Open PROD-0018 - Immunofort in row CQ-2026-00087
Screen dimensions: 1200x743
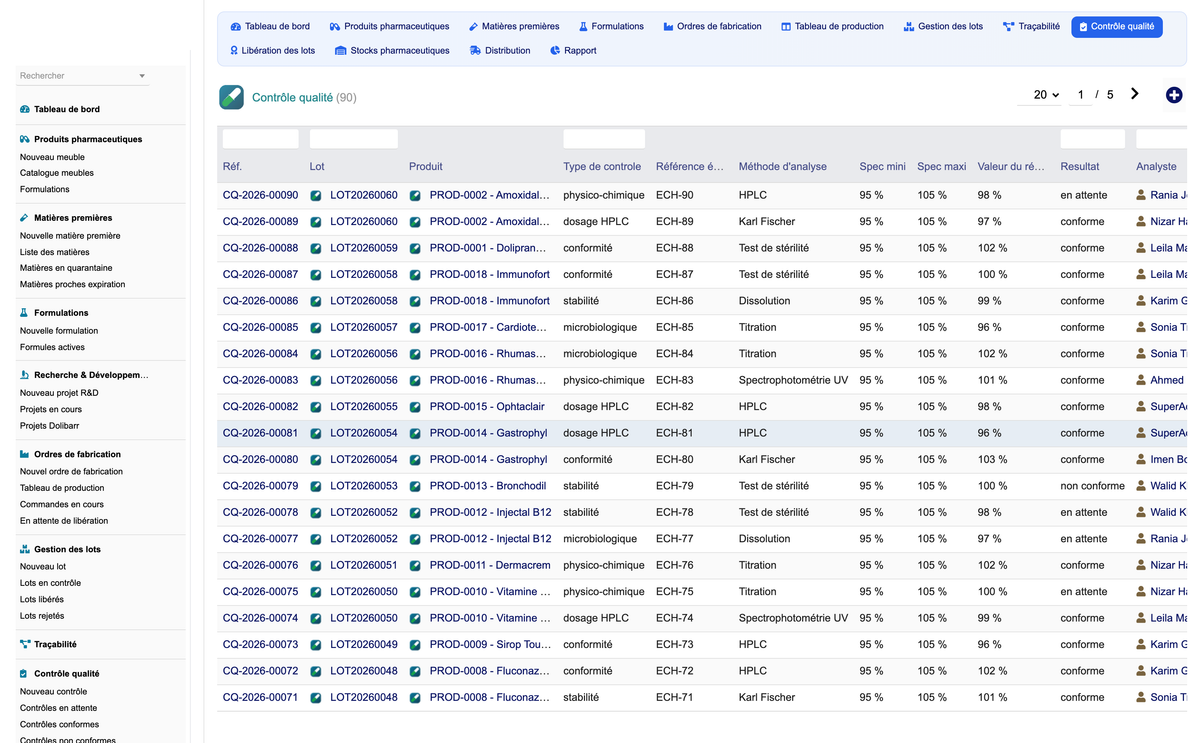[489, 274]
